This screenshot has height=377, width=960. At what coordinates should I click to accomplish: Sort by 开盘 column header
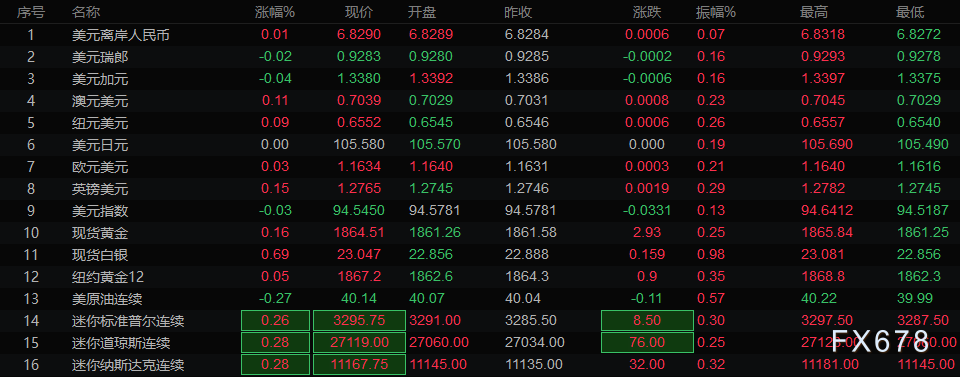pos(422,12)
